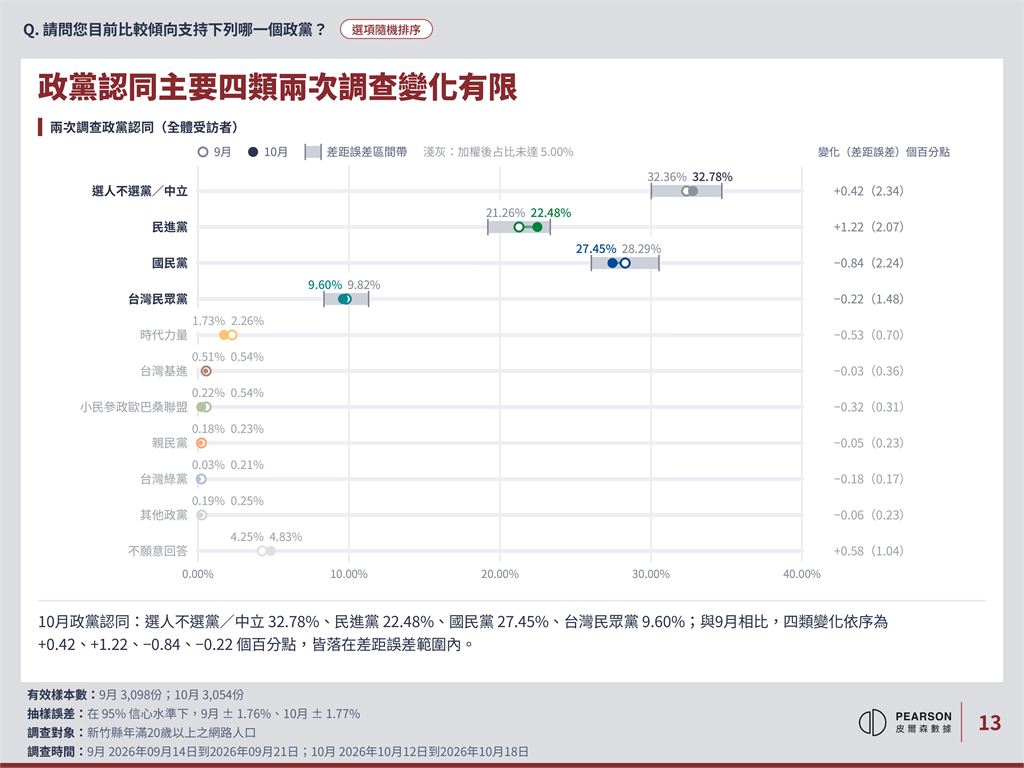Click the 差距誤差區間帶 legend bar icon
The height and width of the screenshot is (768, 1024).
click(x=313, y=152)
